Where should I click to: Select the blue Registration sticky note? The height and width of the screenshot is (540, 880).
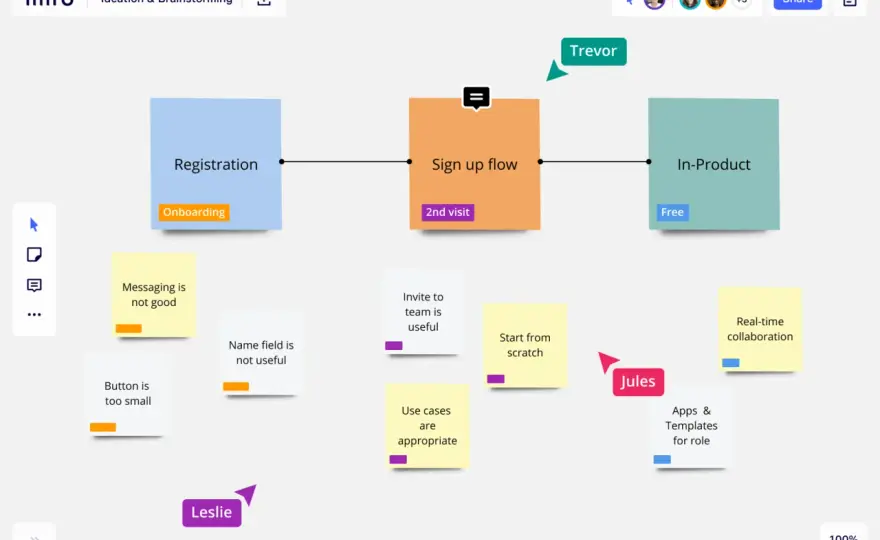[x=216, y=164]
